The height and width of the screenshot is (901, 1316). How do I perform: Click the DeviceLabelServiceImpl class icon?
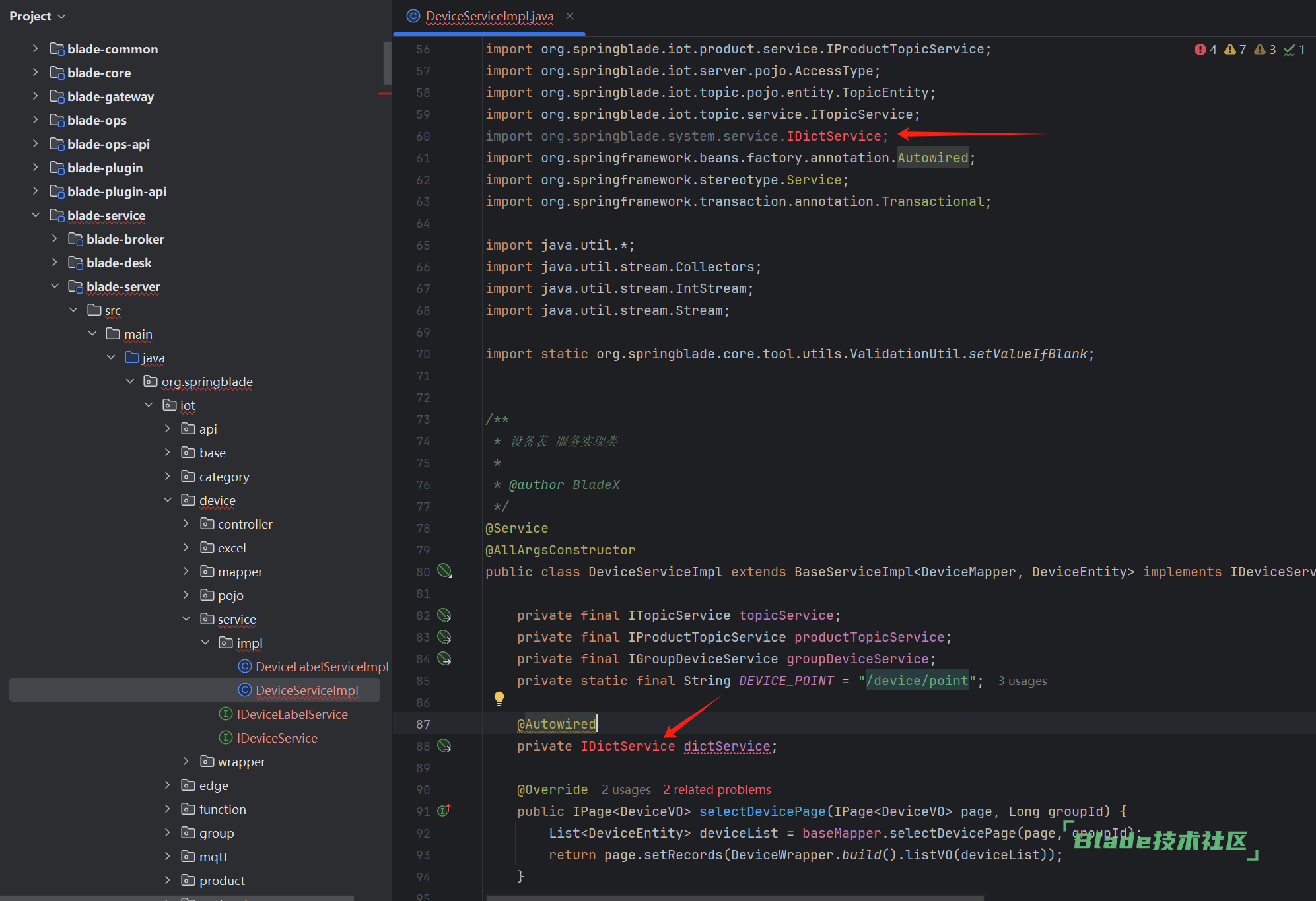[x=245, y=667]
